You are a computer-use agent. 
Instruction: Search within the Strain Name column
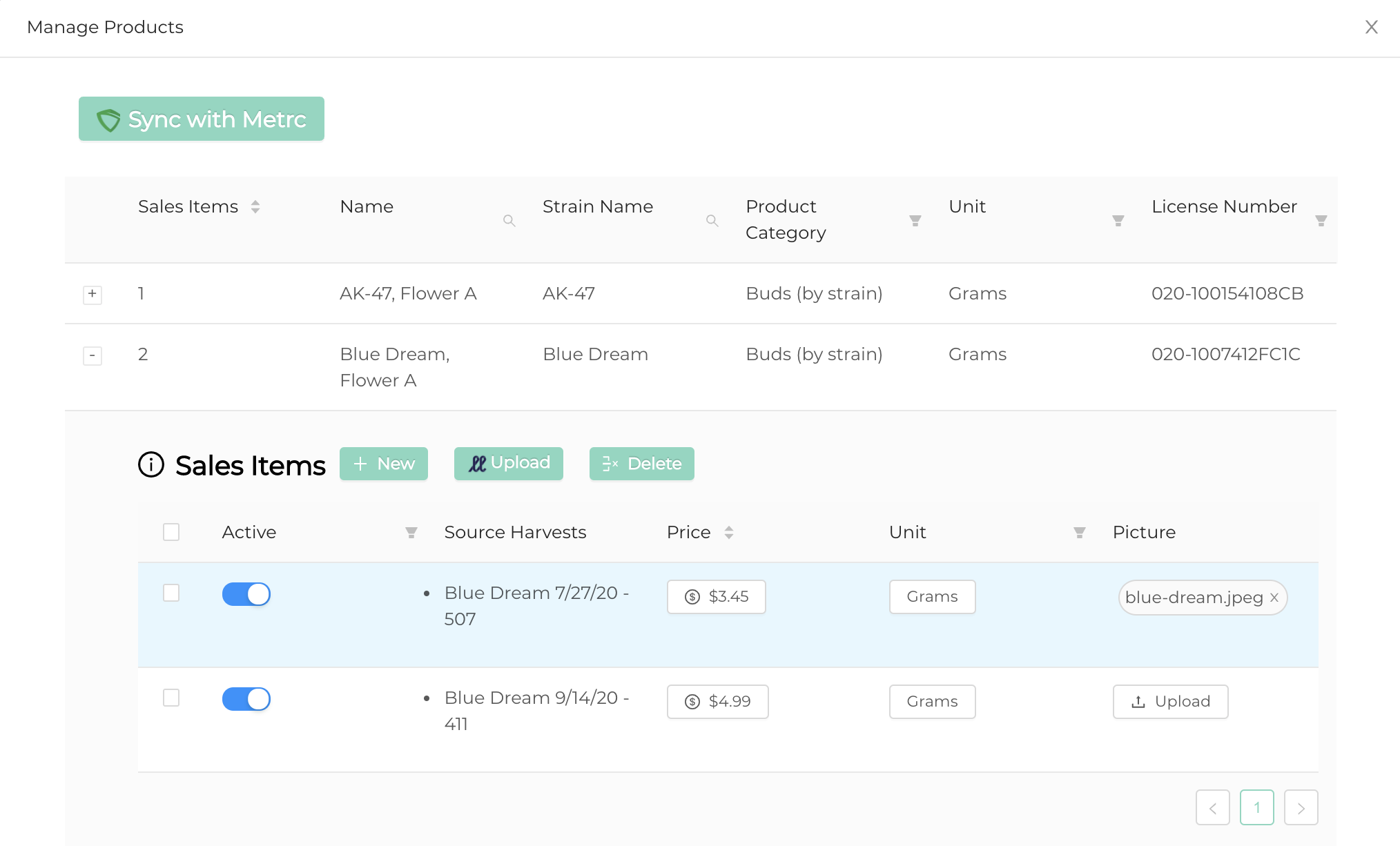pos(712,221)
